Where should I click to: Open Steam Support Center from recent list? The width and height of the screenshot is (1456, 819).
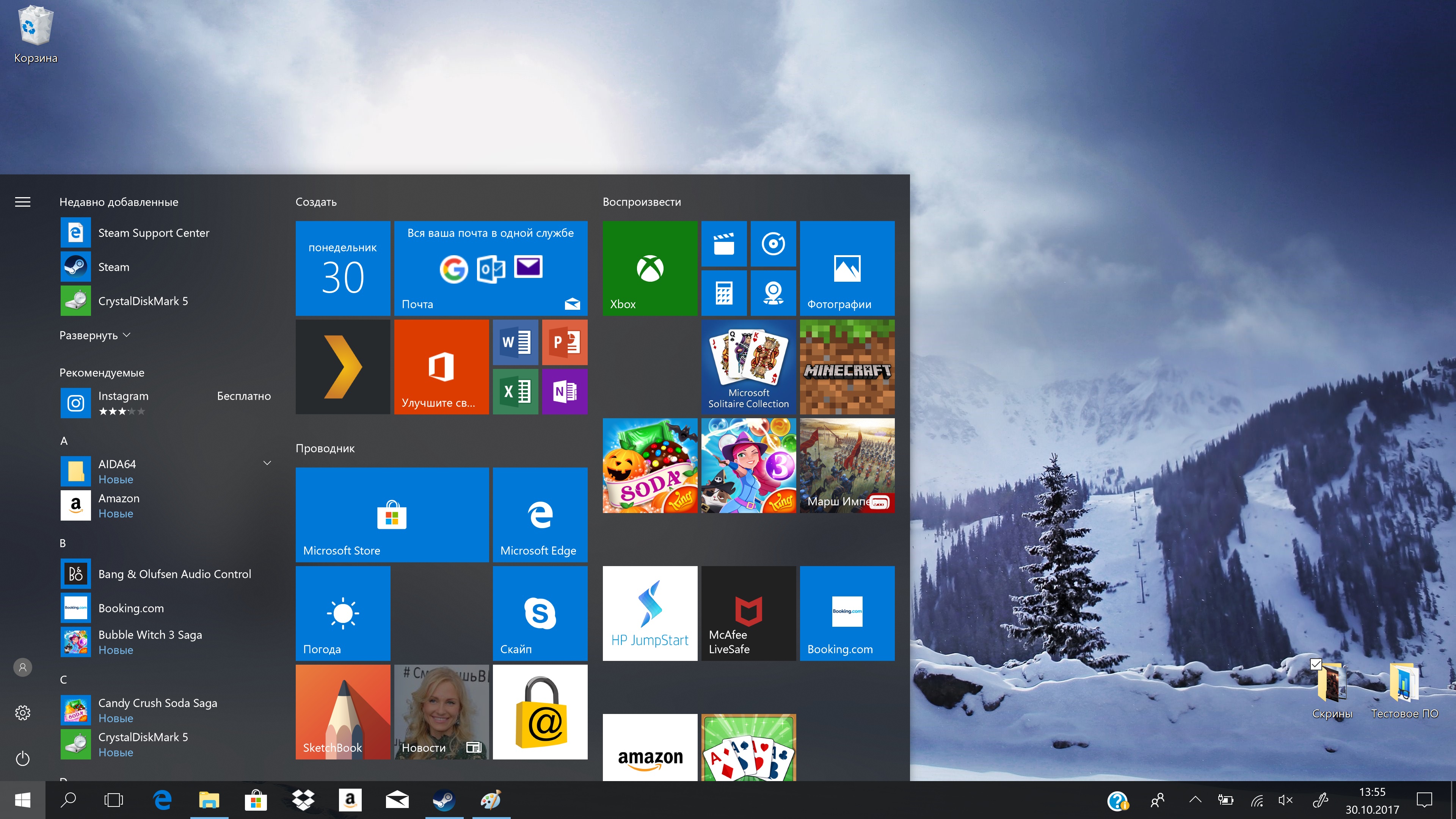[x=166, y=233]
